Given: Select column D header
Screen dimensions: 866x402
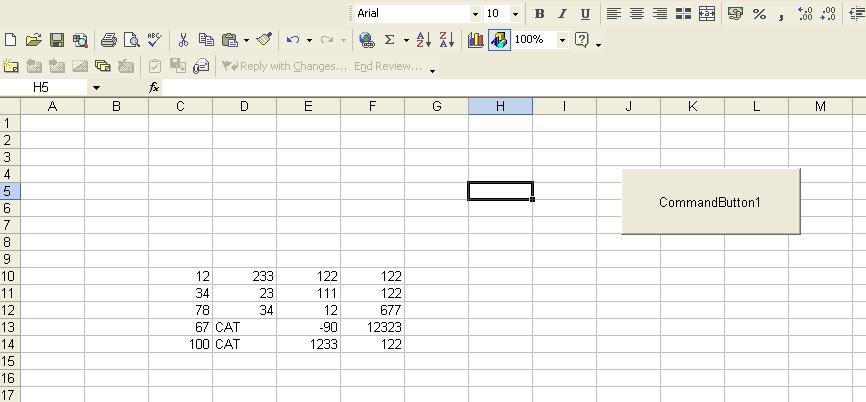Looking at the screenshot, I should (244, 106).
